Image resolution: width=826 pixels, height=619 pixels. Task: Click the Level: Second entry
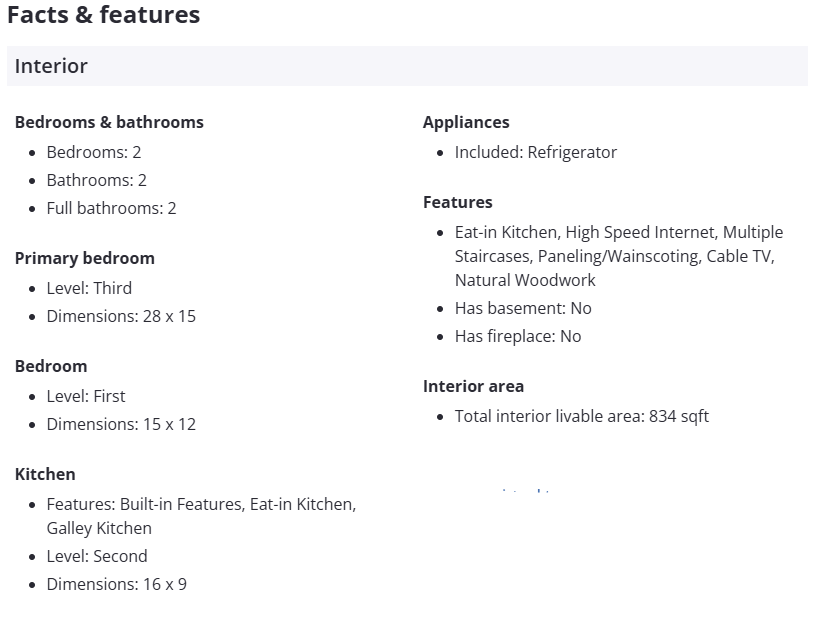pyautogui.click(x=97, y=556)
